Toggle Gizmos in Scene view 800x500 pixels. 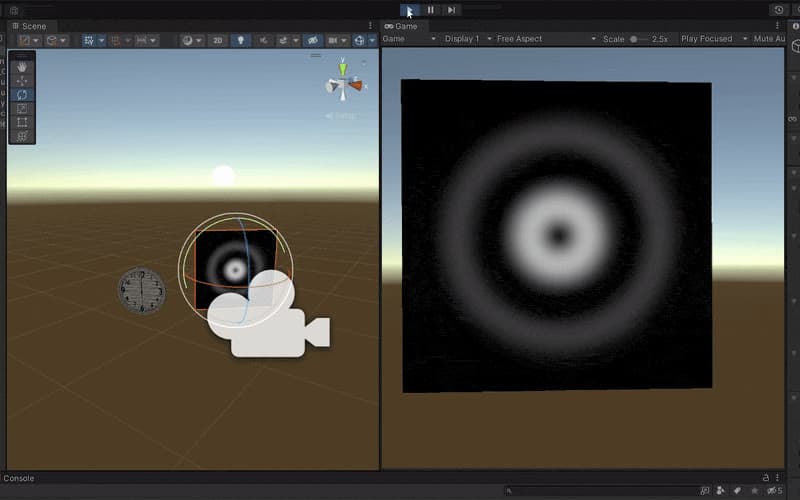(x=359, y=40)
